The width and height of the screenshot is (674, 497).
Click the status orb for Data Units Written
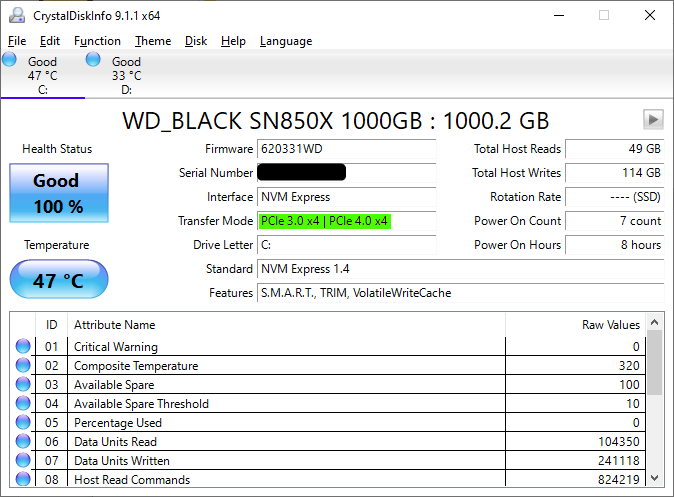[23, 460]
